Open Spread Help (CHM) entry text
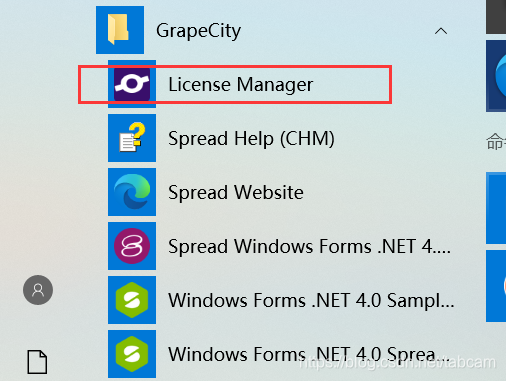Viewport: 506px width, 381px height. tap(251, 139)
